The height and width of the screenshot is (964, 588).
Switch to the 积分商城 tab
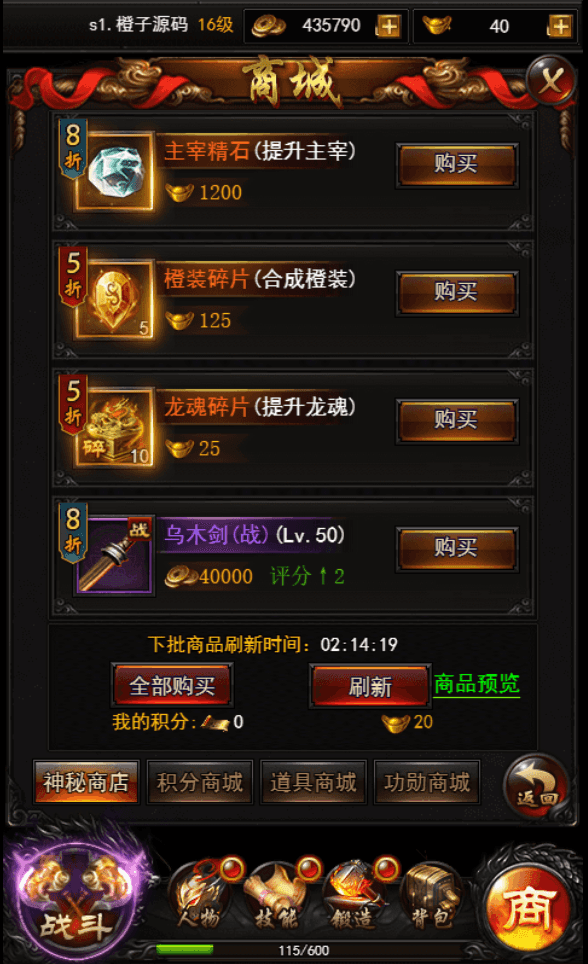pyautogui.click(x=200, y=782)
